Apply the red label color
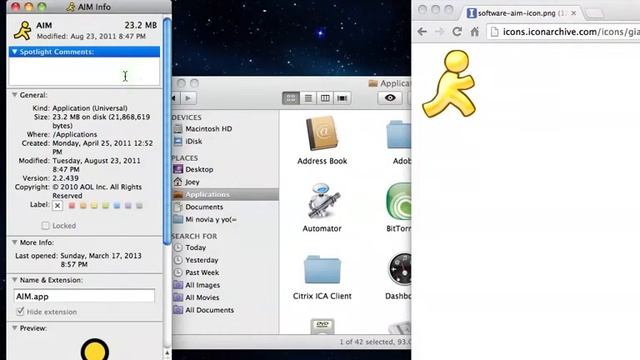 (72, 206)
